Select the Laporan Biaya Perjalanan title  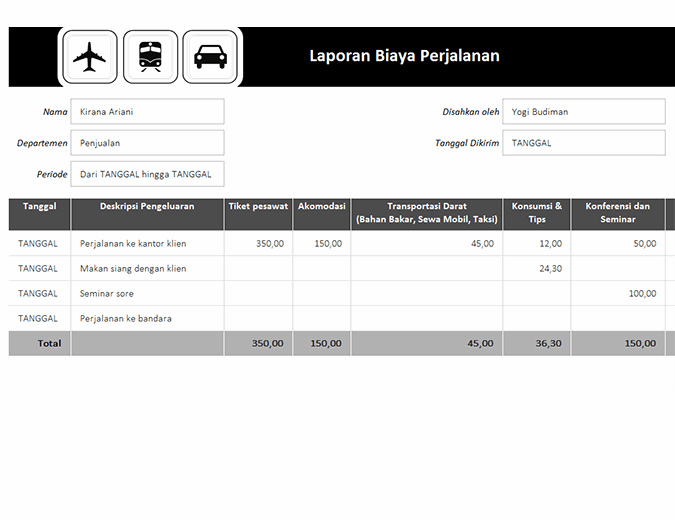pos(404,56)
